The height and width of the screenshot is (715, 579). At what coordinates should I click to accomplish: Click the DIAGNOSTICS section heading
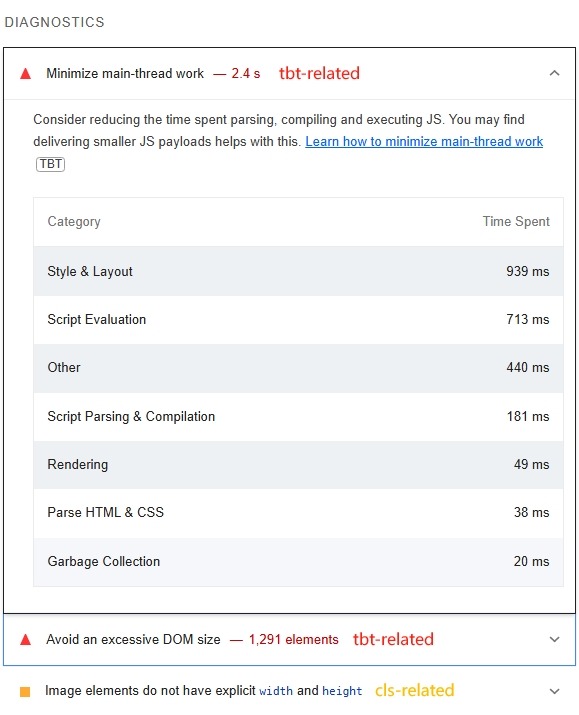pos(55,22)
